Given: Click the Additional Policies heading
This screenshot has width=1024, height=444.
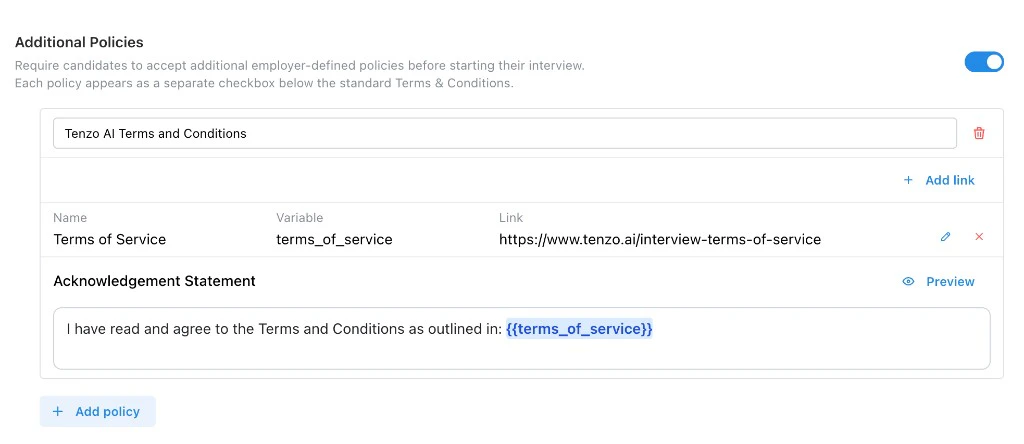Looking at the screenshot, I should point(79,42).
